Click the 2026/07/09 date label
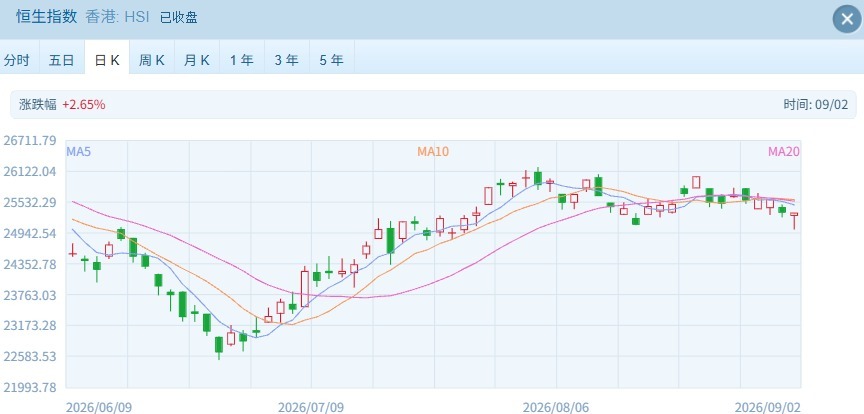Screen dimensions: 864x414 311,407
